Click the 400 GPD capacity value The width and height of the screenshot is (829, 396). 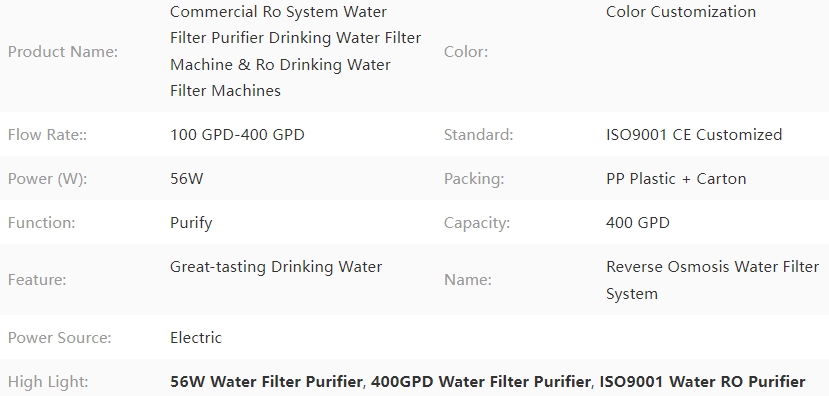(x=638, y=223)
